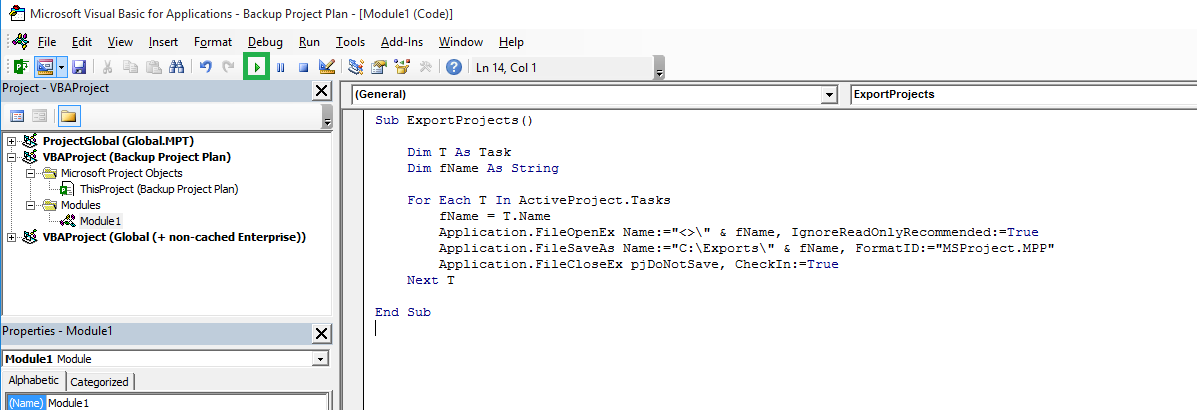1197x410 pixels.
Task: Open the Debug menu
Action: point(265,42)
